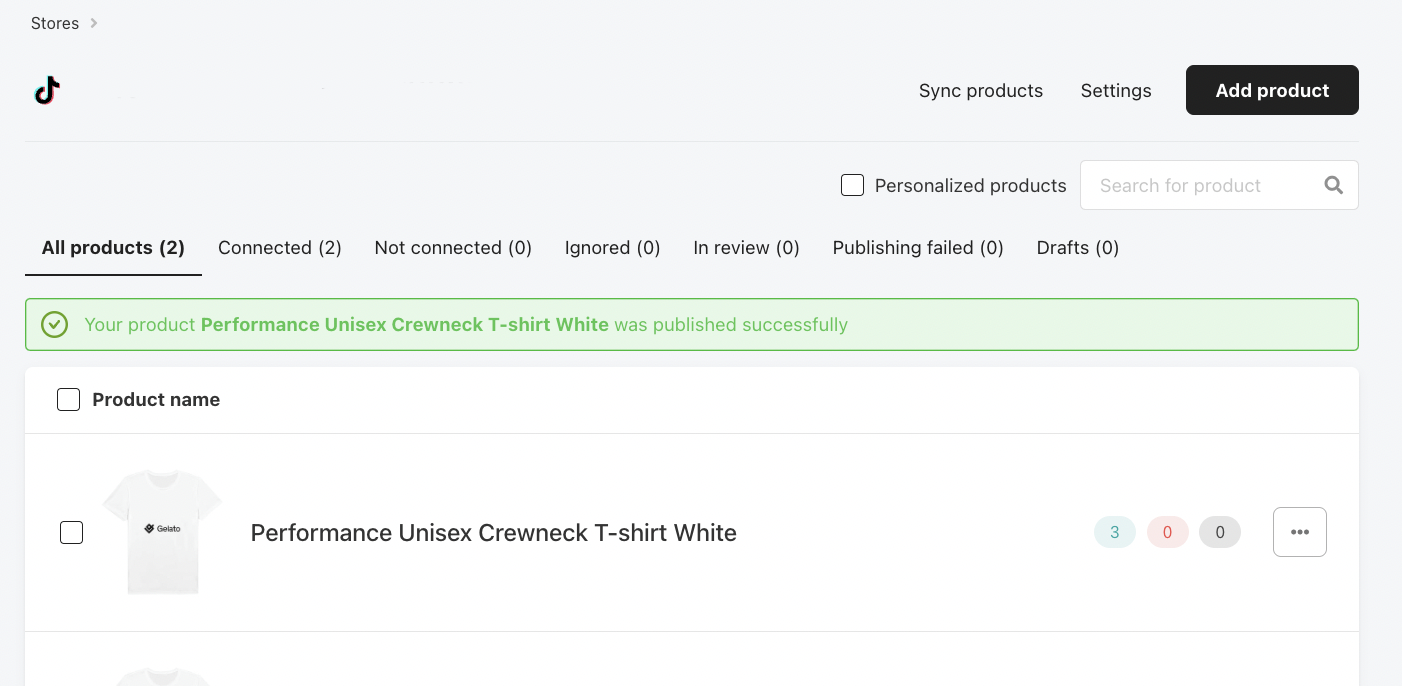View the Publishing failed (0) tab

918,248
